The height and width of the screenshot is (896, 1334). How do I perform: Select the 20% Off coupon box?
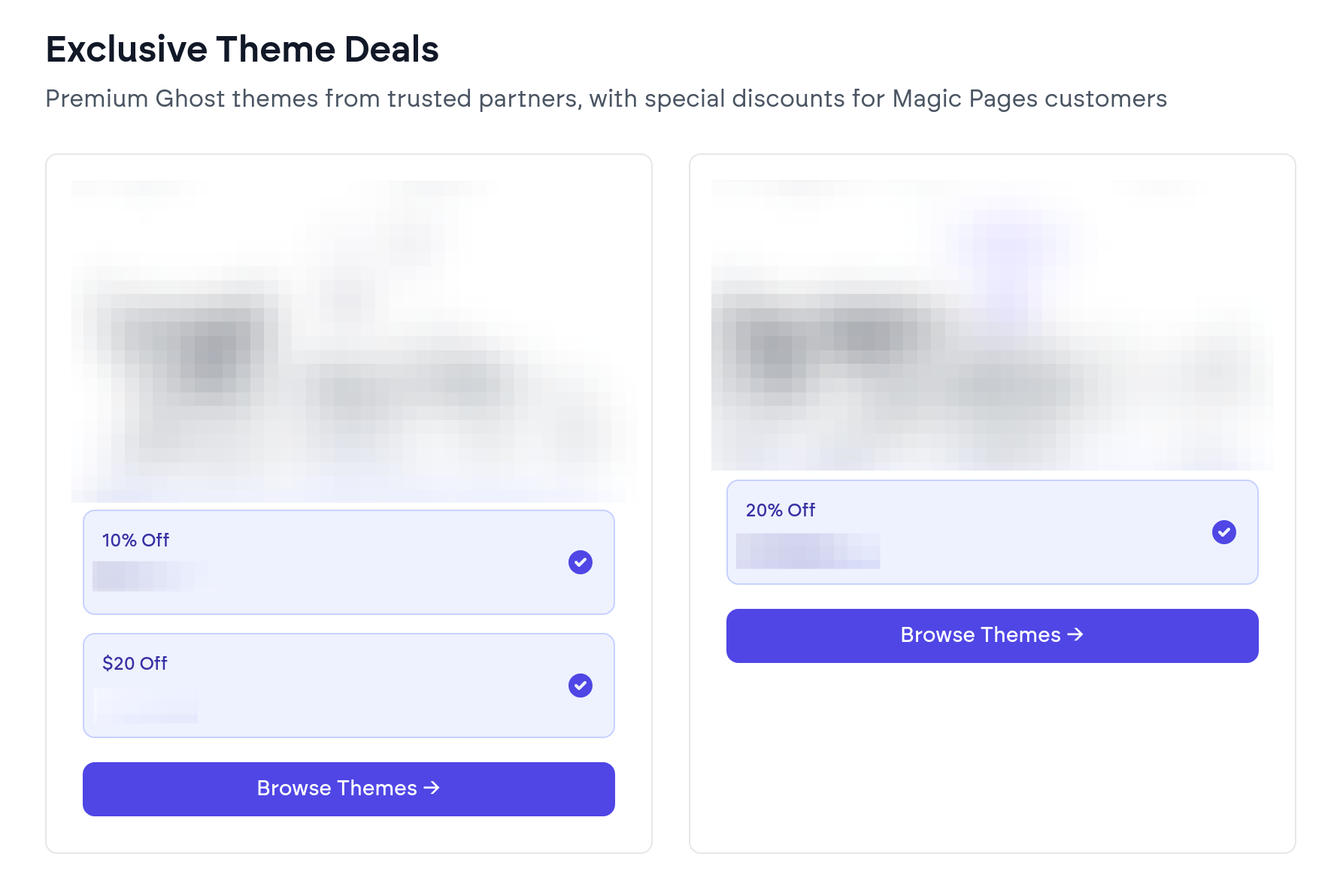pyautogui.click(x=992, y=532)
